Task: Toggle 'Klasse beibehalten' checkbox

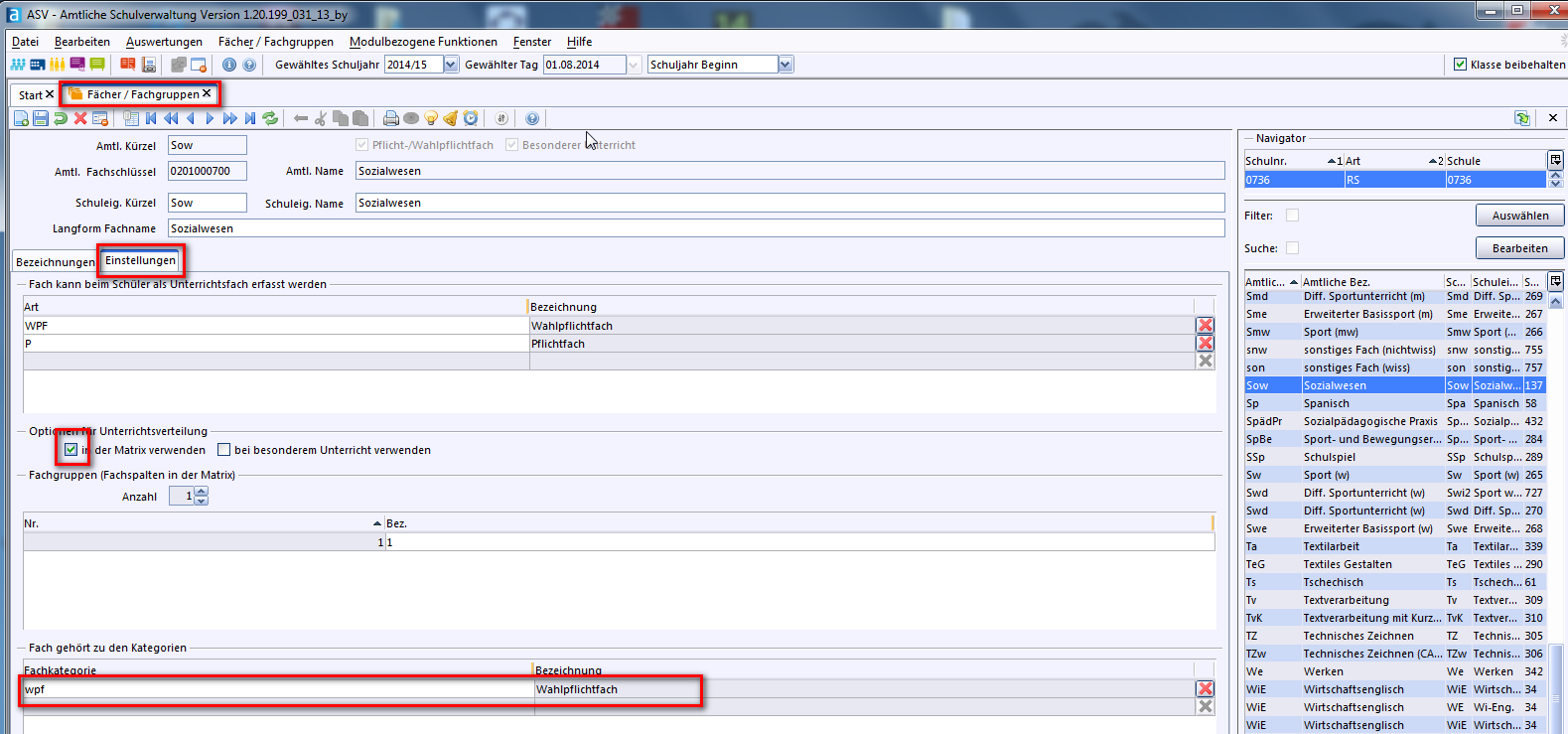Action: tap(1461, 65)
